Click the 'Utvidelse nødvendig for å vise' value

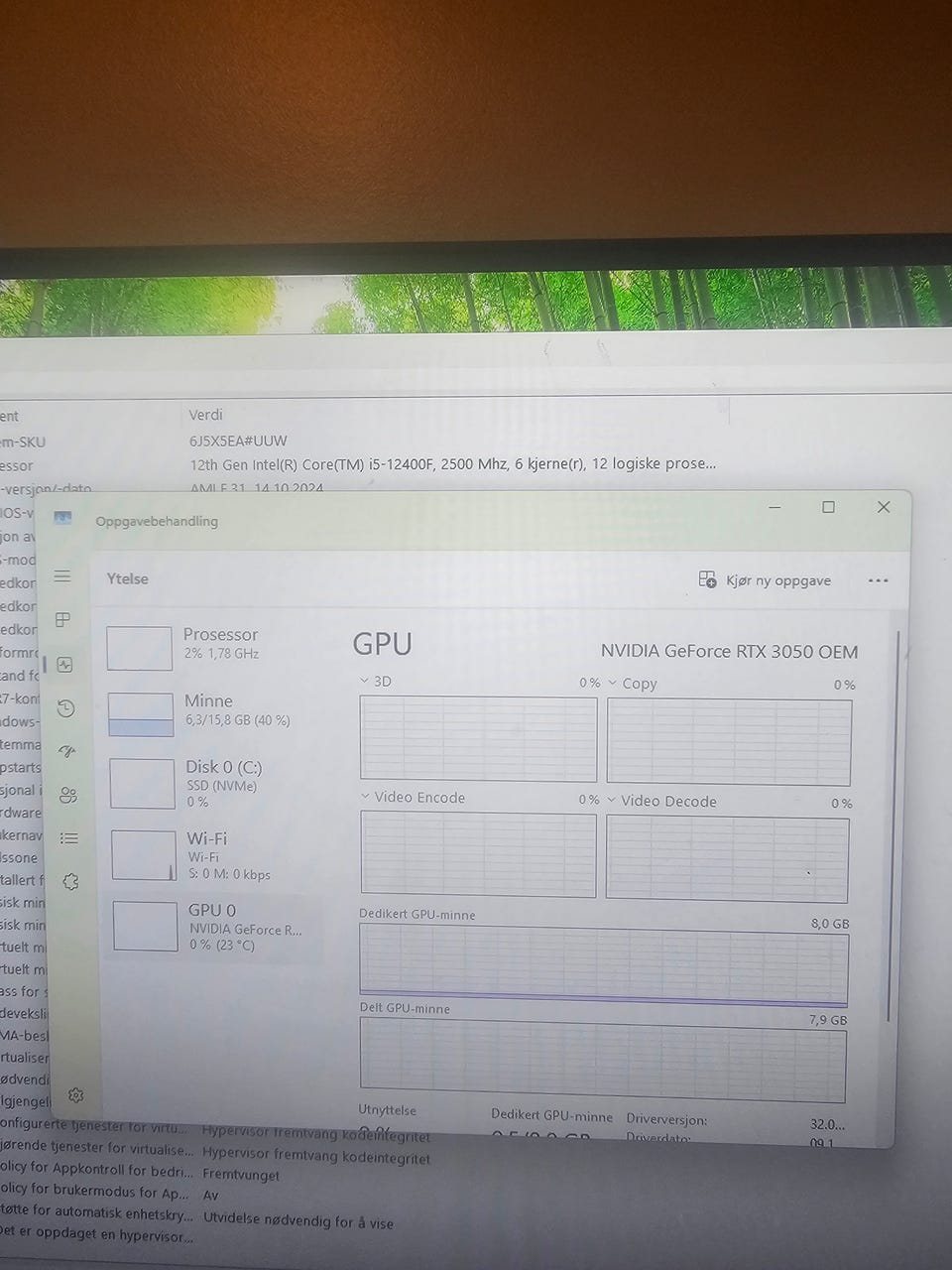[x=298, y=1221]
